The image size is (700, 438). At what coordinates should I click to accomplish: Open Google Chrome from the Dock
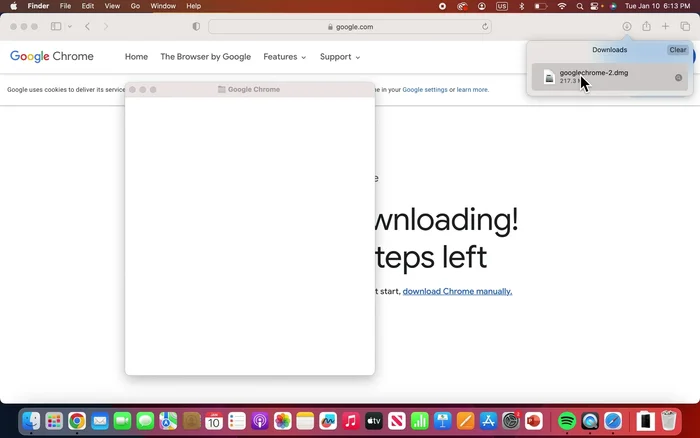(x=77, y=421)
